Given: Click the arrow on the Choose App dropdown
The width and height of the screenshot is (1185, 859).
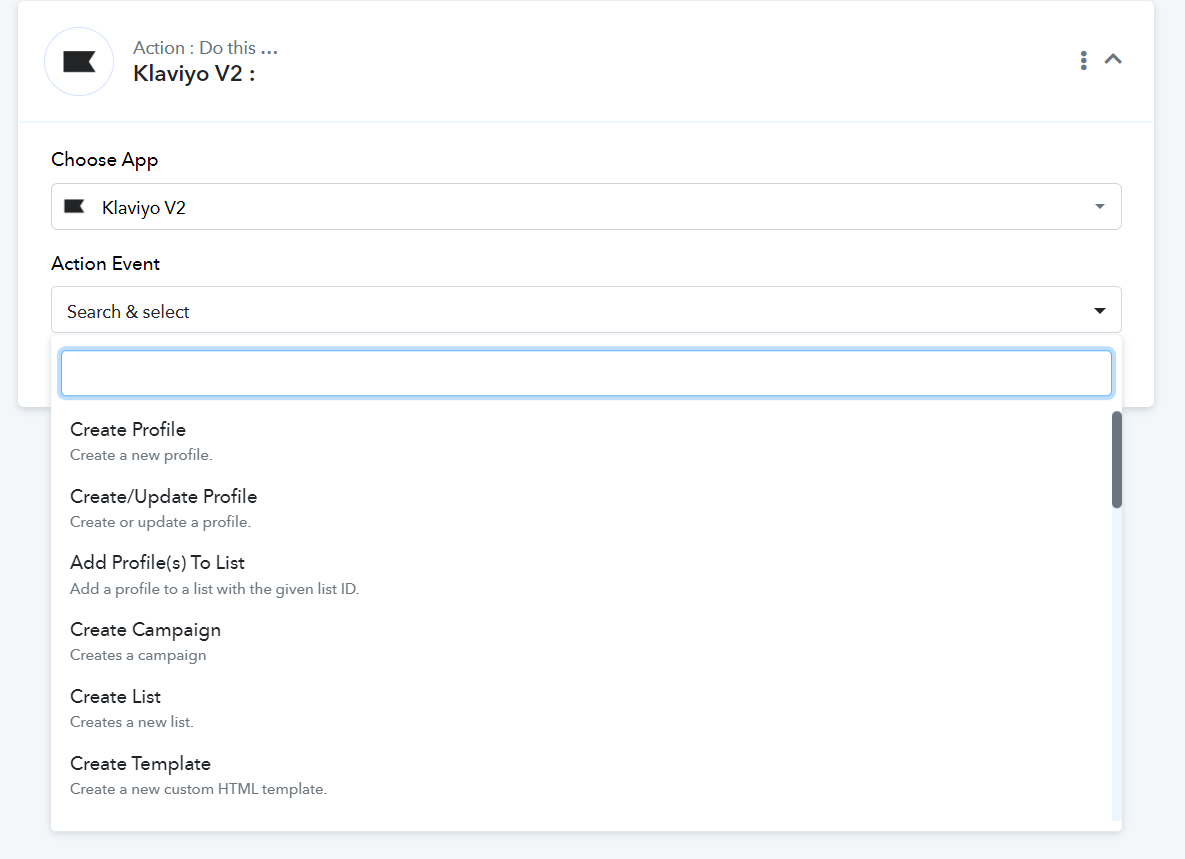Looking at the screenshot, I should [x=1100, y=206].
